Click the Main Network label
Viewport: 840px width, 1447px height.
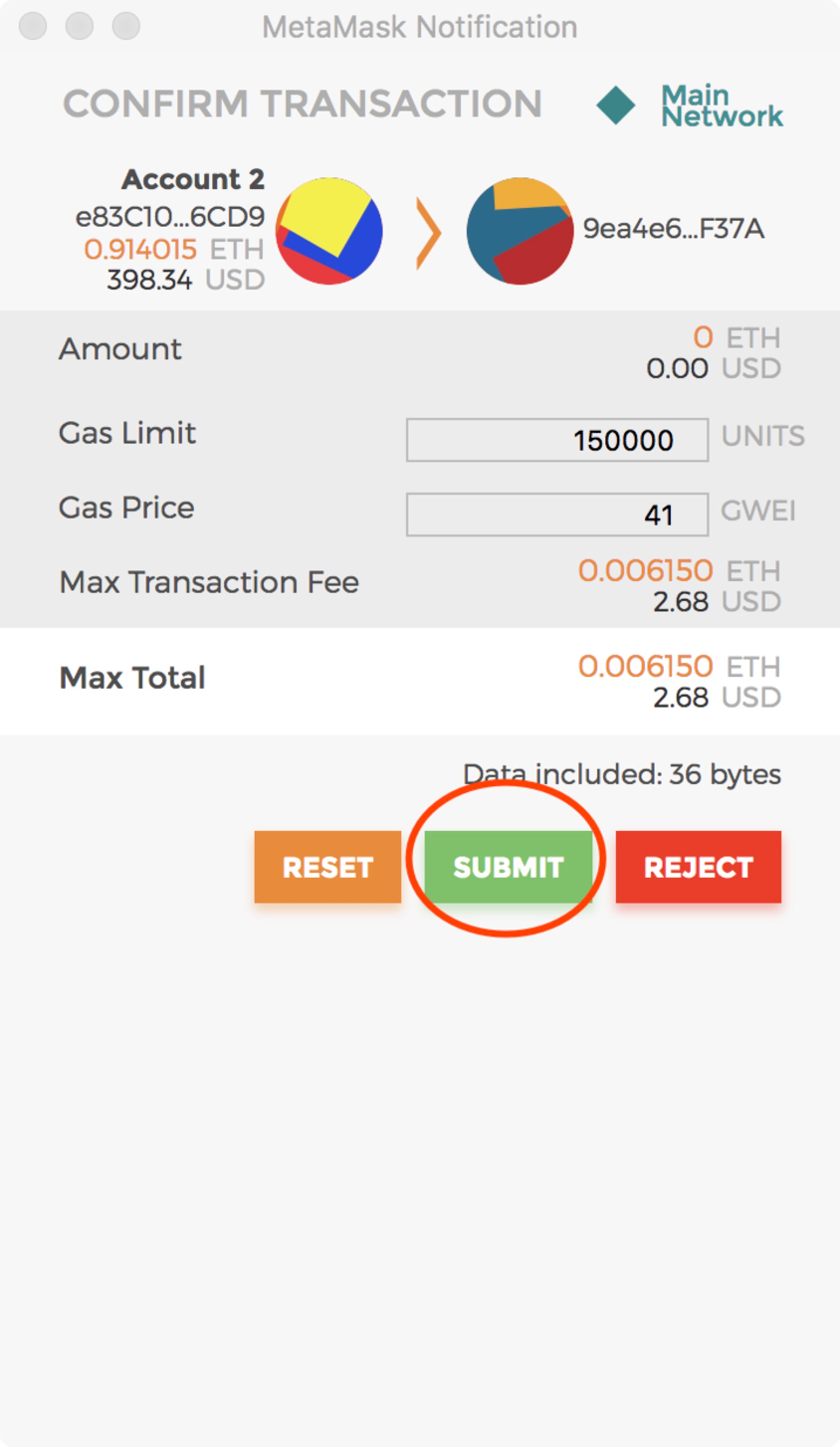722,105
